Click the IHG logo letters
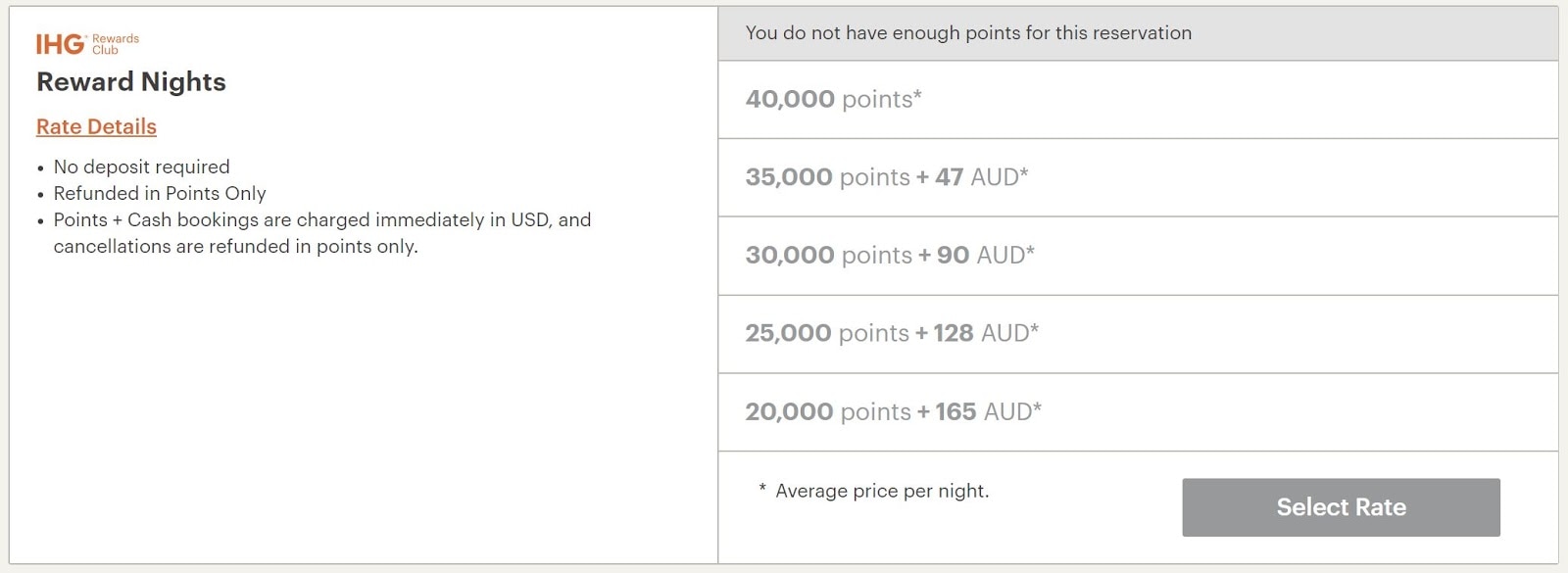1568x573 pixels. (x=60, y=44)
